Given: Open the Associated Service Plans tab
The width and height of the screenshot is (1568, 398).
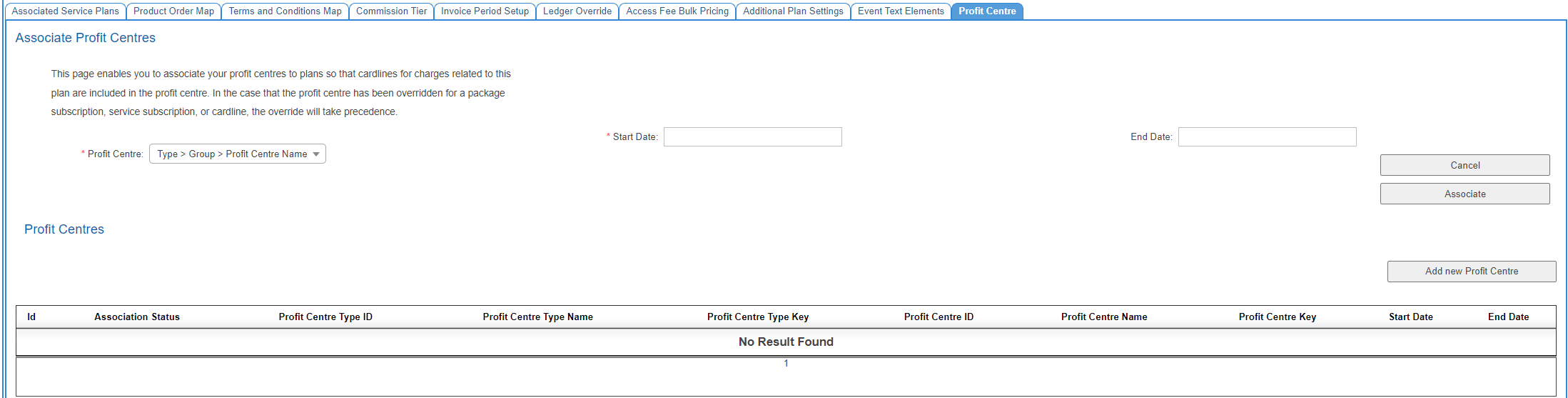Looking at the screenshot, I should 66,11.
